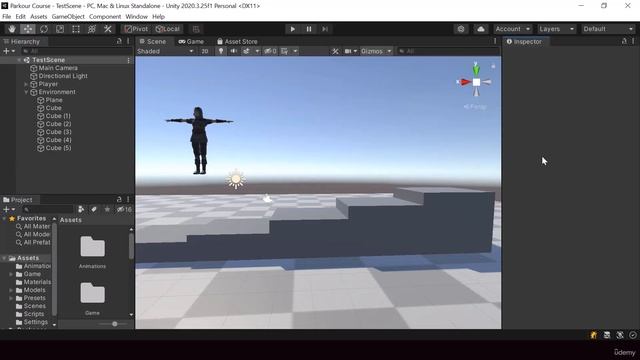Open Component menu
This screenshot has height=360, width=640.
tap(105, 17)
